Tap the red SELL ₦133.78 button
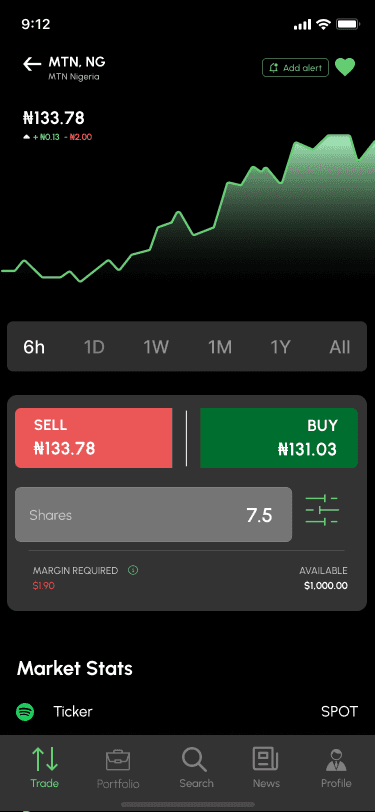Viewport: 375px width, 812px height. 93,438
